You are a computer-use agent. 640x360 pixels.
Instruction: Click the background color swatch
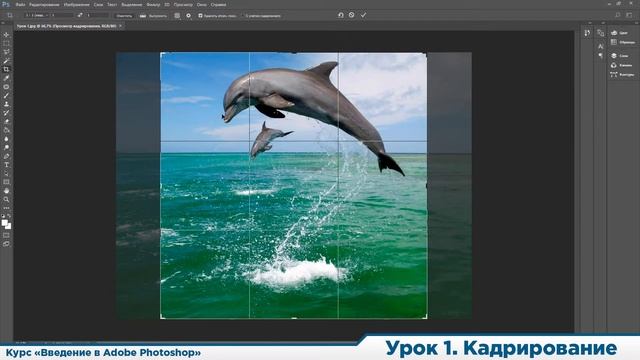click(9, 226)
